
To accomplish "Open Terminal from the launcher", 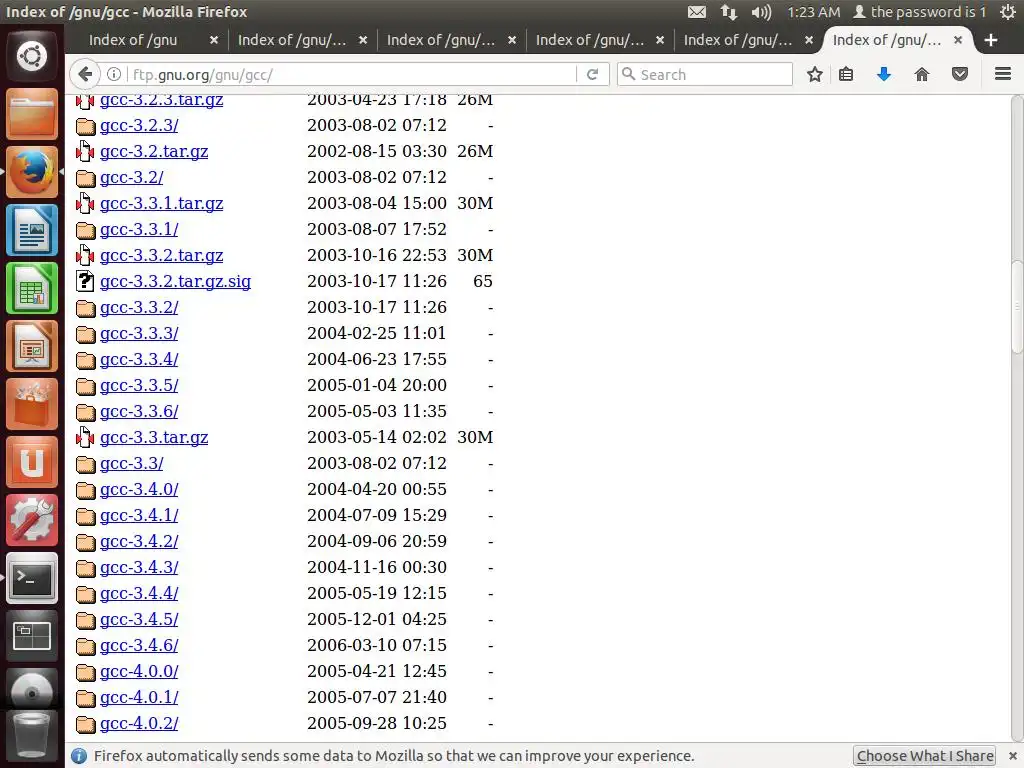I will pyautogui.click(x=31, y=579).
